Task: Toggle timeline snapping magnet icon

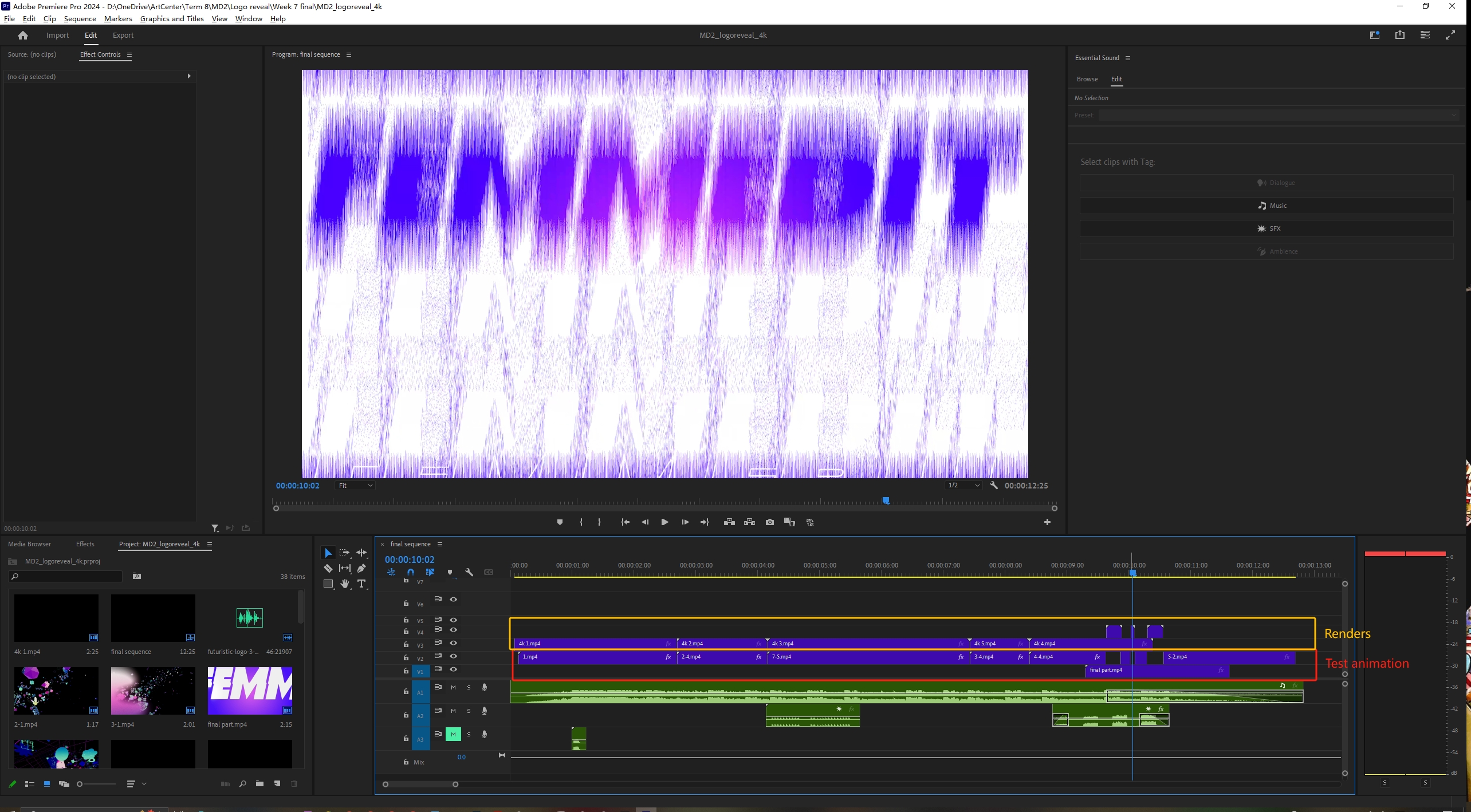Action: point(410,572)
